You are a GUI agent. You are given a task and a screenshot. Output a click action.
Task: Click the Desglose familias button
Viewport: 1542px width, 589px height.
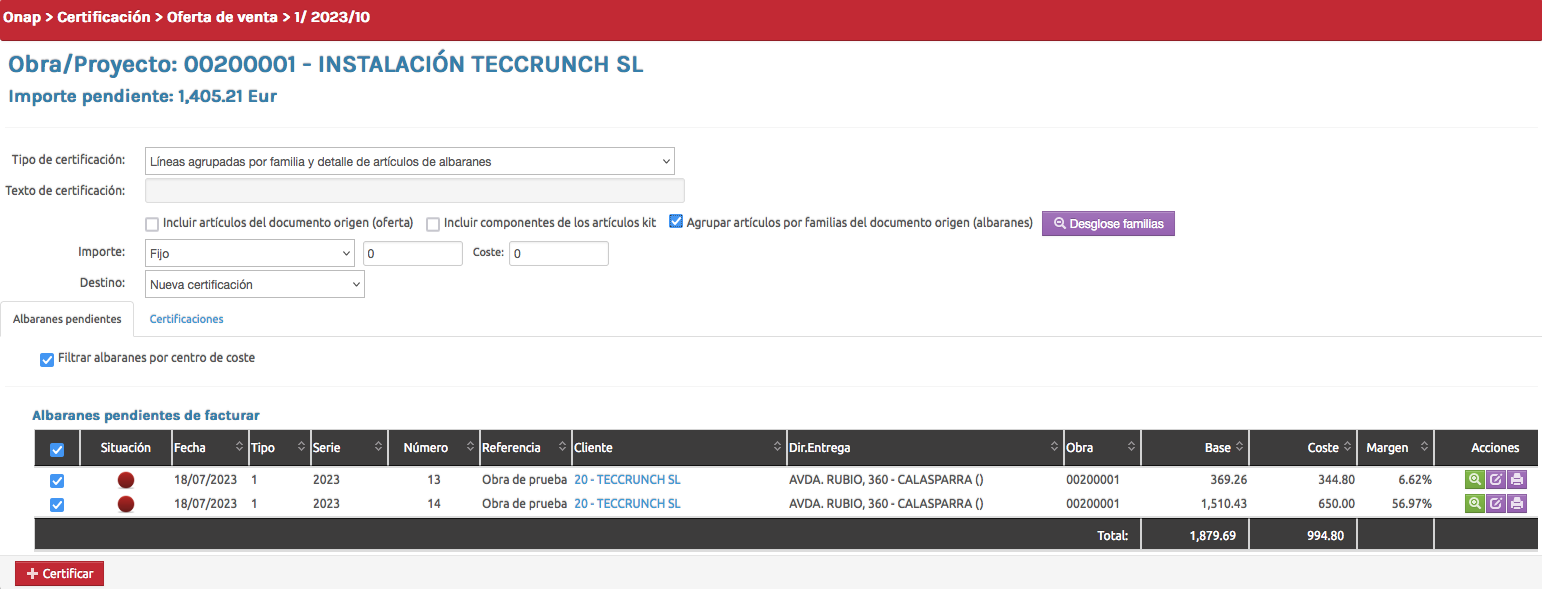pos(1108,224)
